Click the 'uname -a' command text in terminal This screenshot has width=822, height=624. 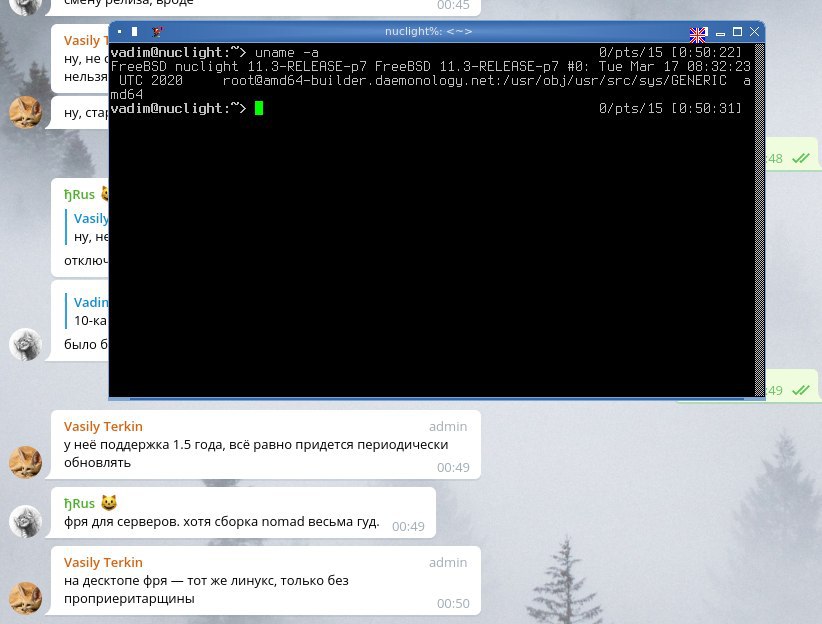(x=287, y=52)
